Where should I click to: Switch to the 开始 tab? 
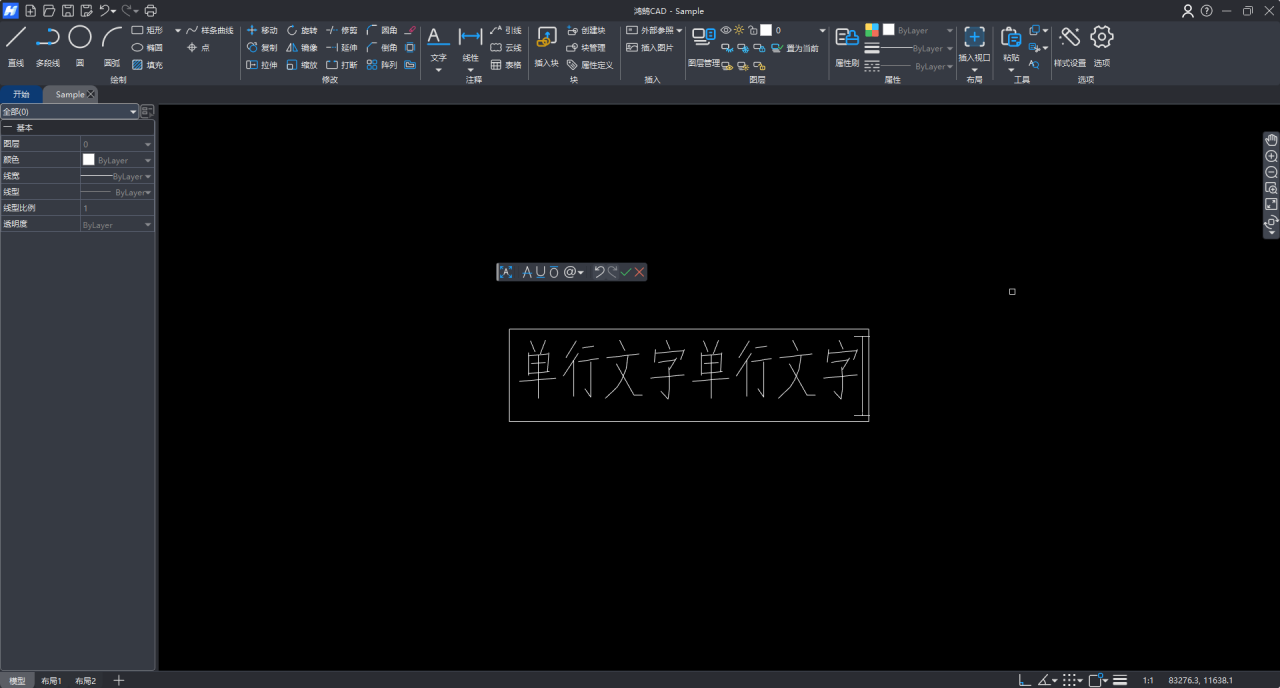(x=21, y=94)
